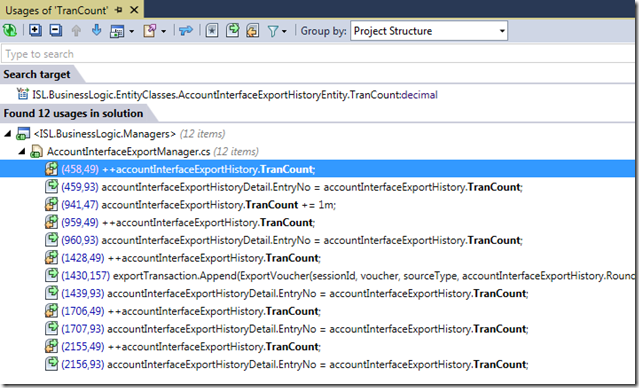Close the Usages of 'TranCount' tab
This screenshot has height=388, width=639.
(x=134, y=10)
